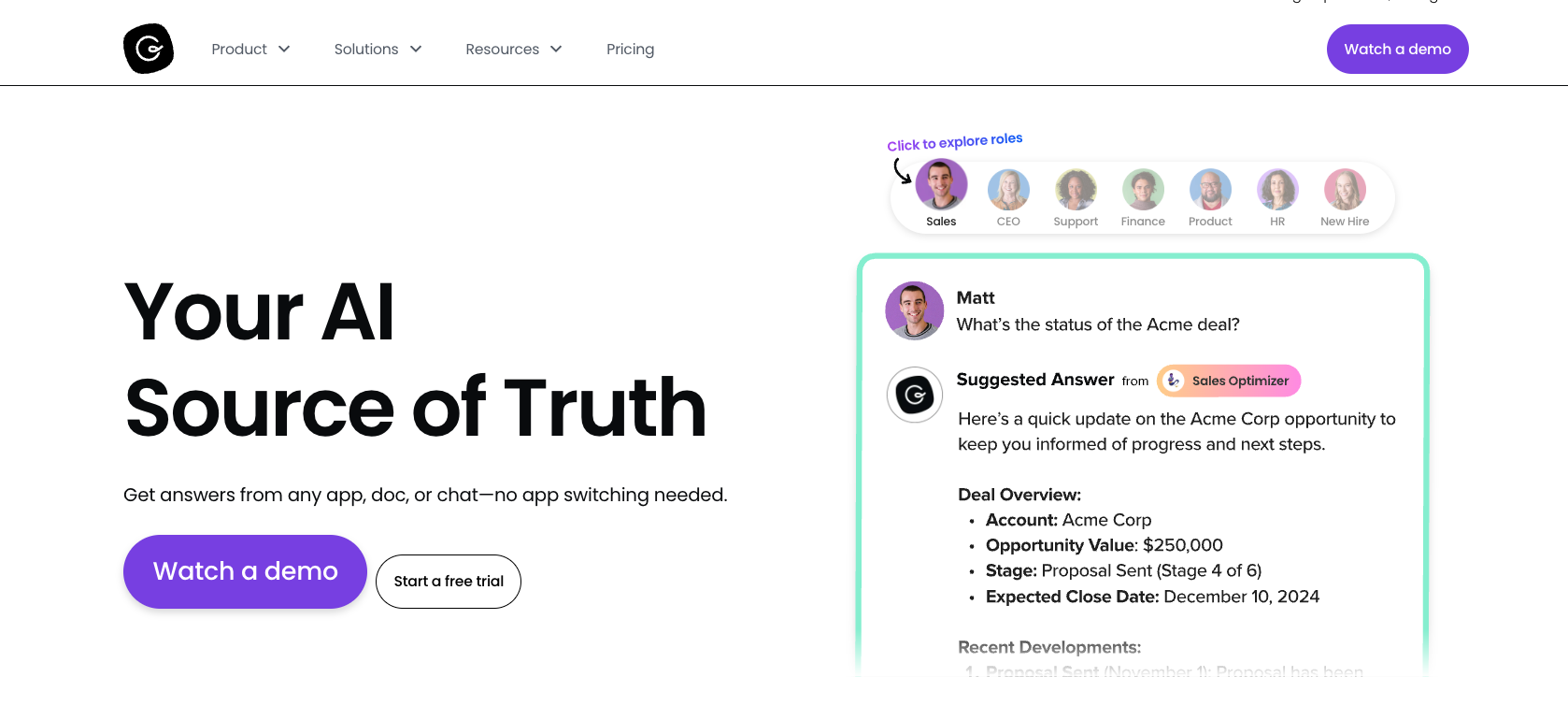Select the Sales role avatar

coord(941,184)
